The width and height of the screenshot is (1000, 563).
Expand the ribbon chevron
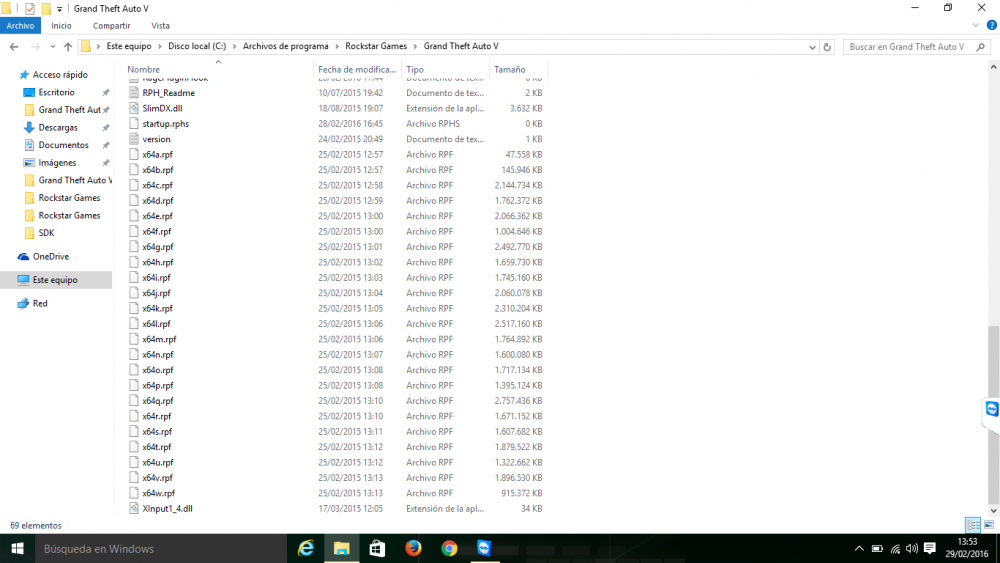click(975, 26)
